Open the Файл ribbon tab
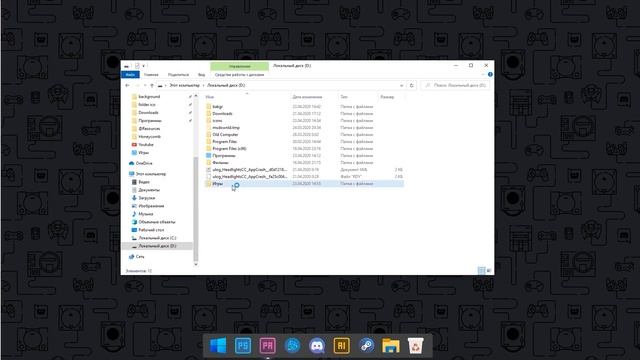 [130, 75]
